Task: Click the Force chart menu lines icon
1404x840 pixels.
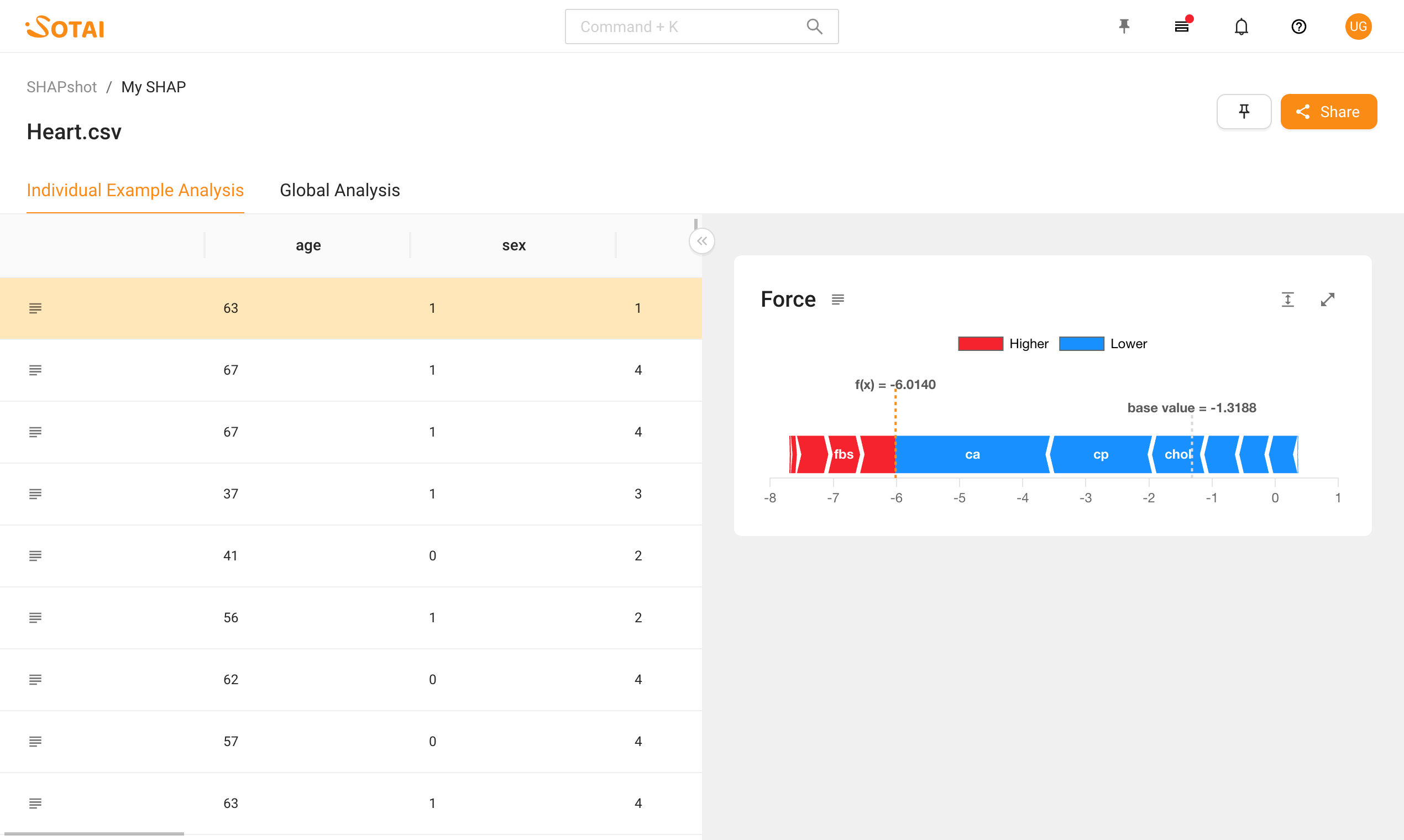Action: coord(838,300)
